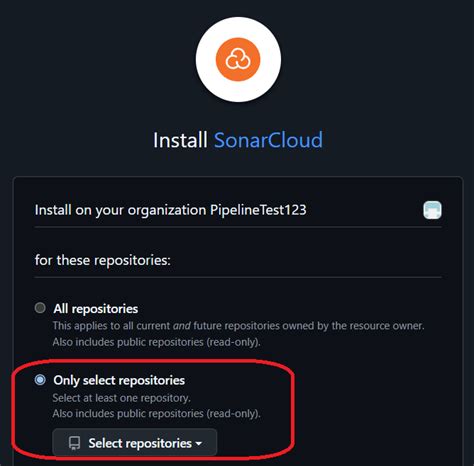474x466 pixels.
Task: Click the All repositories label text
Action: click(x=96, y=309)
